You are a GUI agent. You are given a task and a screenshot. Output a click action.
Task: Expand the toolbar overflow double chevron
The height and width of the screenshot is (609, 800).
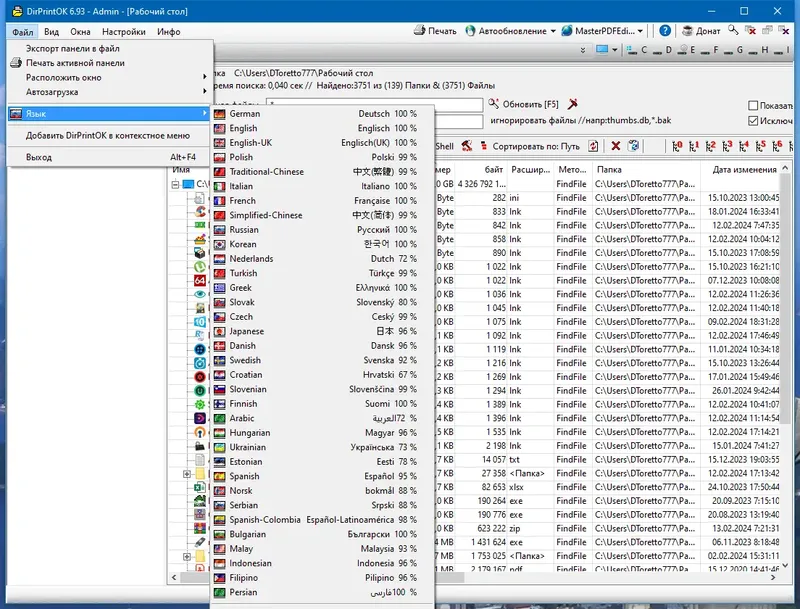583,50
